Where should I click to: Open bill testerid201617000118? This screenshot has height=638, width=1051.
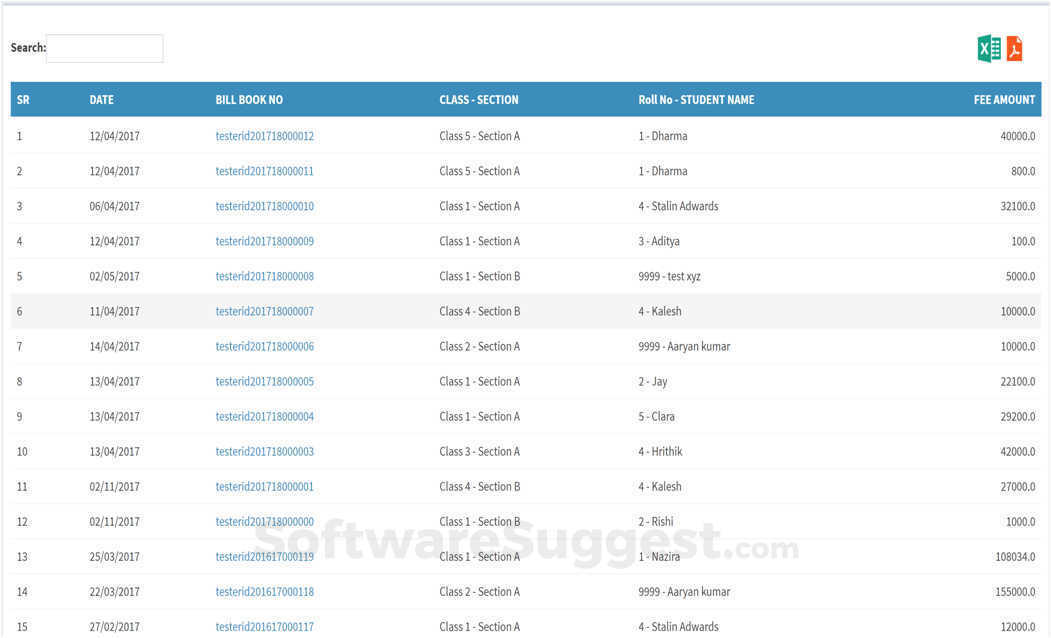(265, 592)
